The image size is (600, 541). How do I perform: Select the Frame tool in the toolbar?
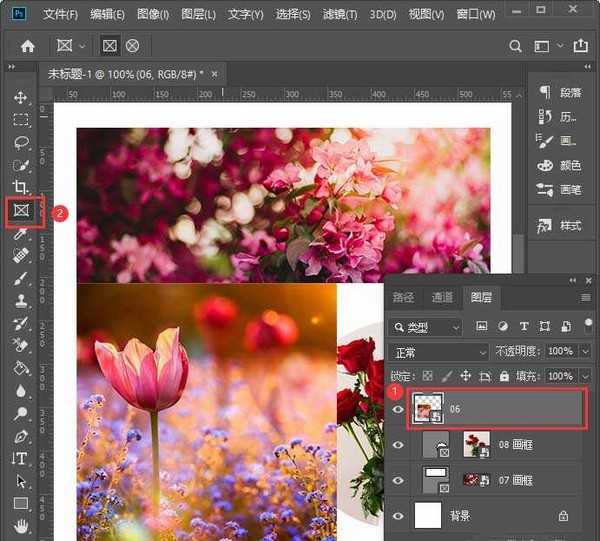(21, 211)
